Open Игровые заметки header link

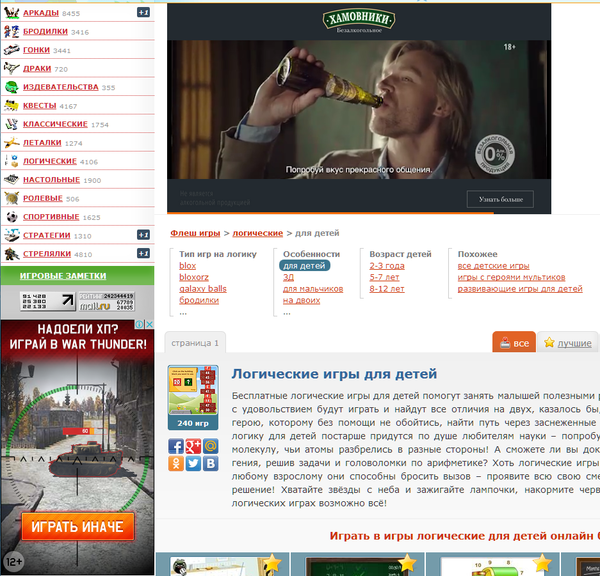coord(63,276)
